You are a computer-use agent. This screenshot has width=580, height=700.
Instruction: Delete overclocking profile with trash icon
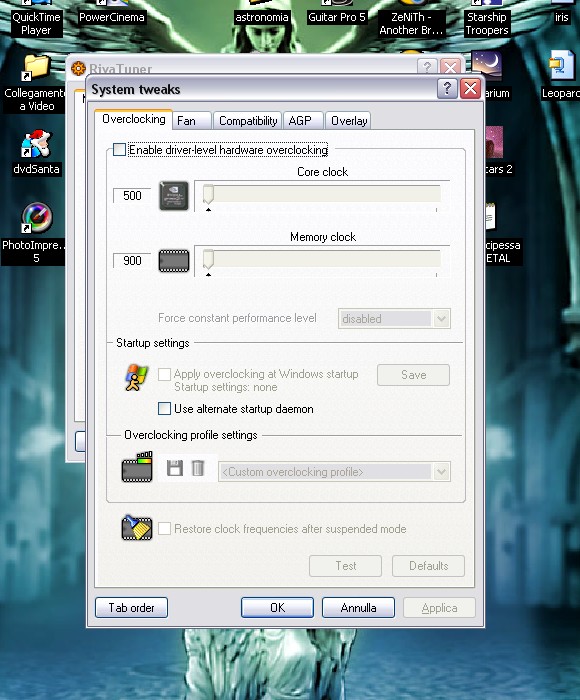tap(198, 468)
